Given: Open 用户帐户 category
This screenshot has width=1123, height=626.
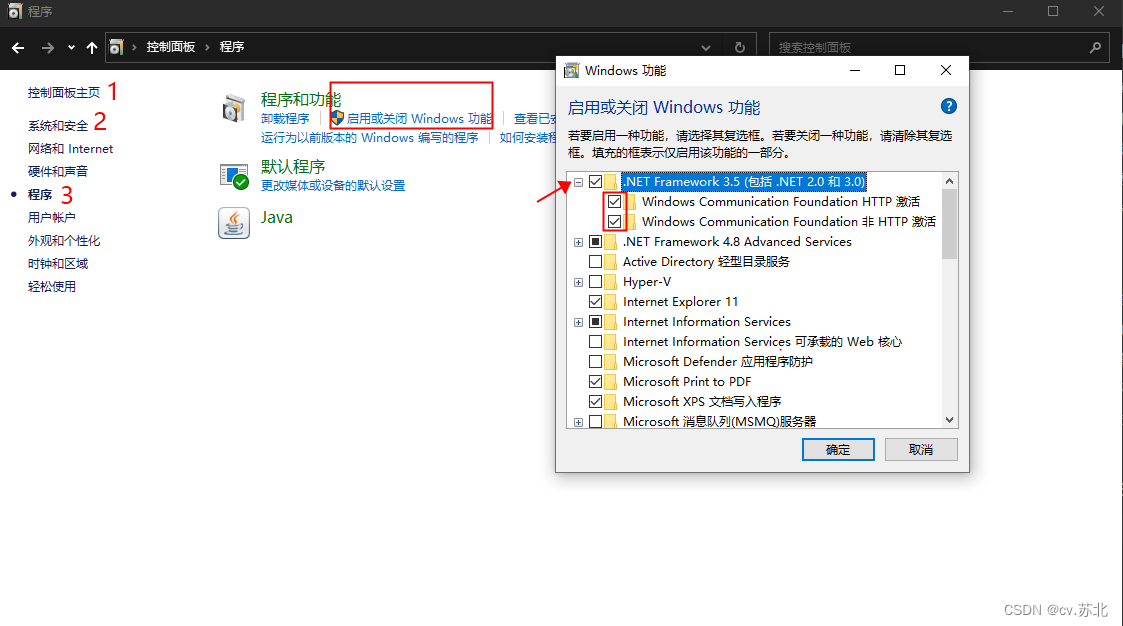Looking at the screenshot, I should click(52, 217).
